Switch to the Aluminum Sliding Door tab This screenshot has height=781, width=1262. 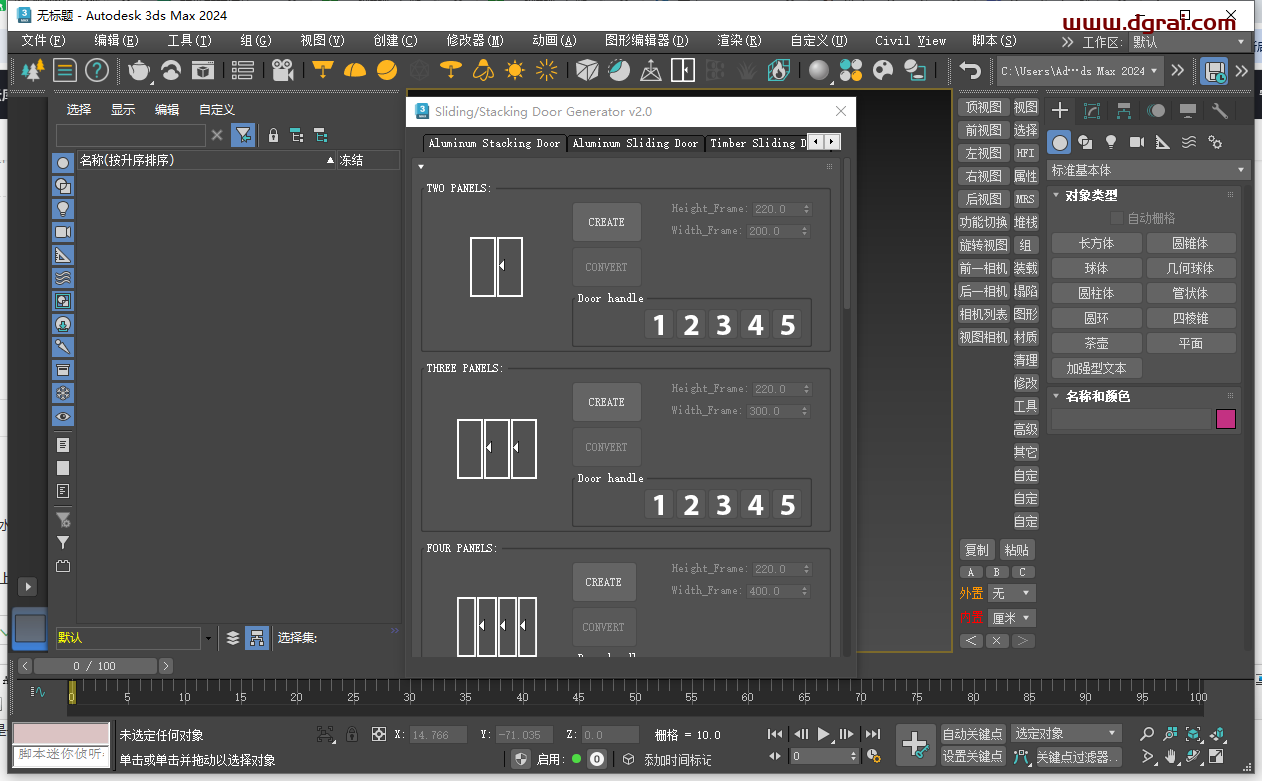(635, 143)
